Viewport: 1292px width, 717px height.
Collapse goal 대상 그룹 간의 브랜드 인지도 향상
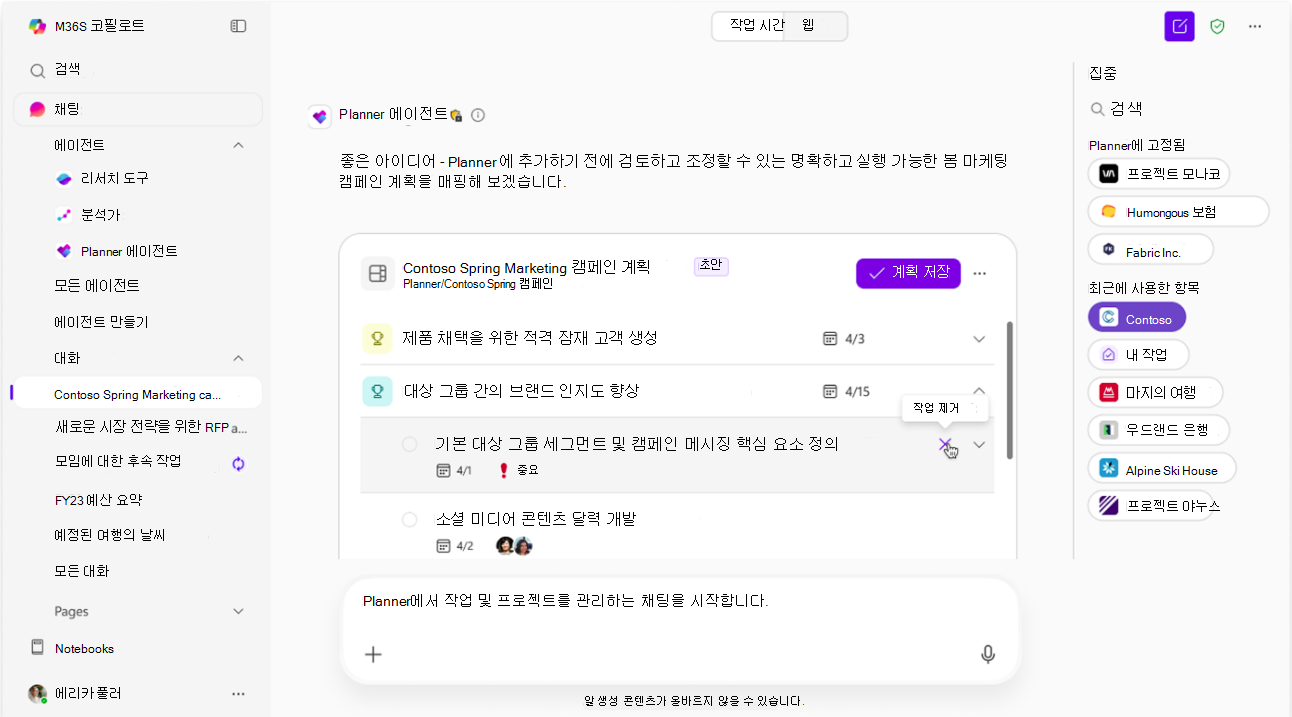pyautogui.click(x=979, y=391)
